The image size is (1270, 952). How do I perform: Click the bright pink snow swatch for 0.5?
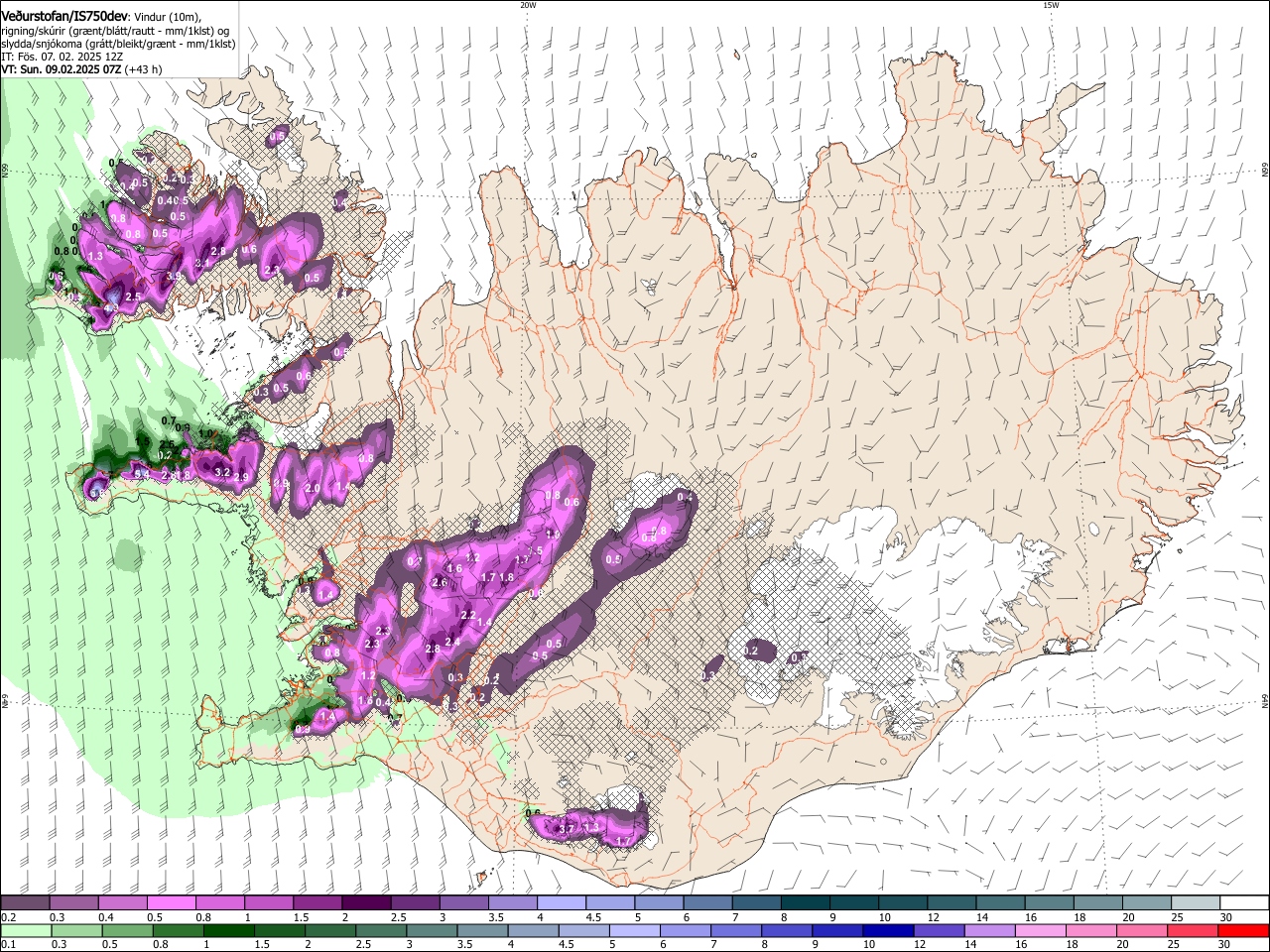[171, 903]
